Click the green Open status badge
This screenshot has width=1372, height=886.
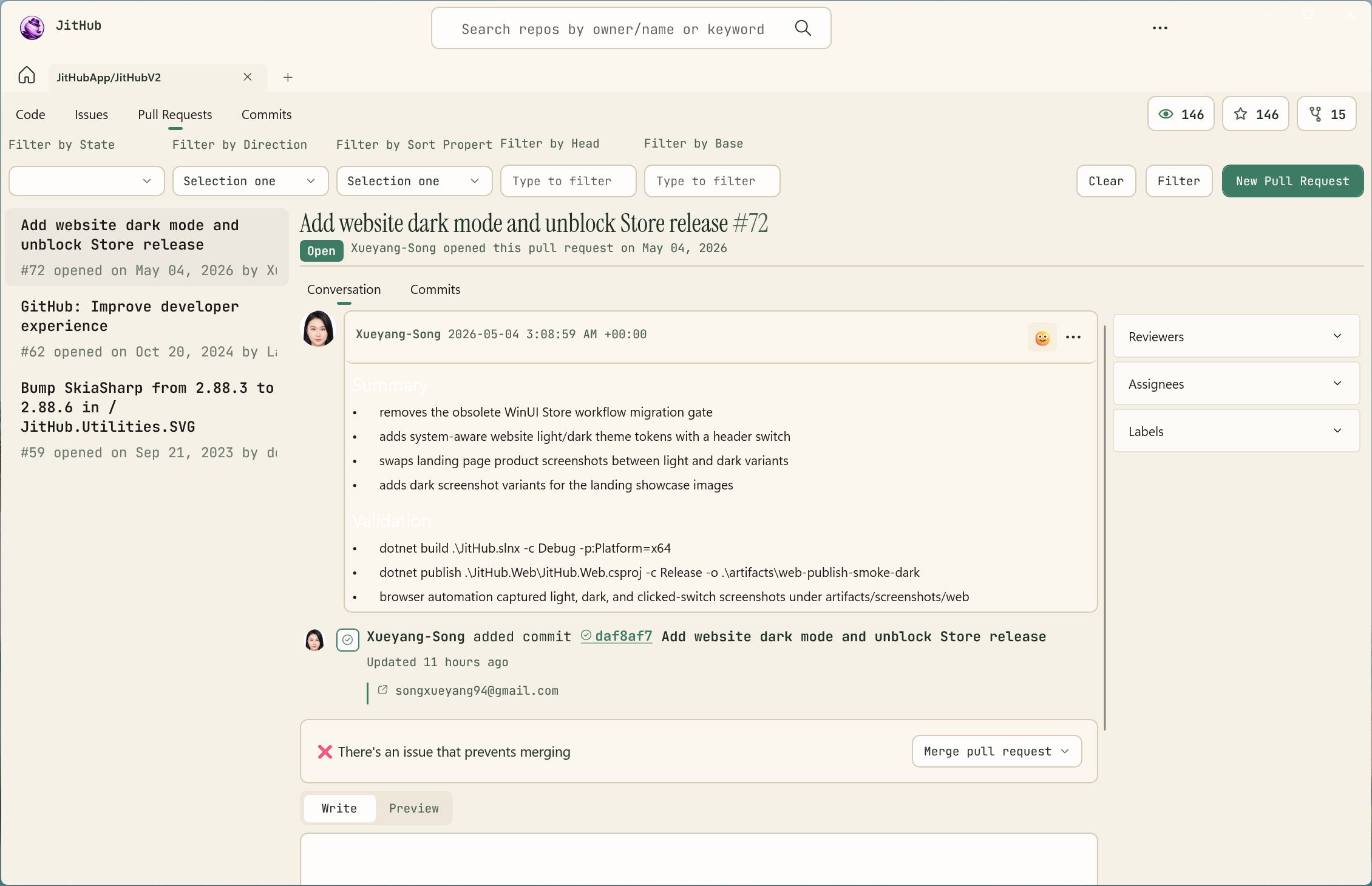[321, 251]
